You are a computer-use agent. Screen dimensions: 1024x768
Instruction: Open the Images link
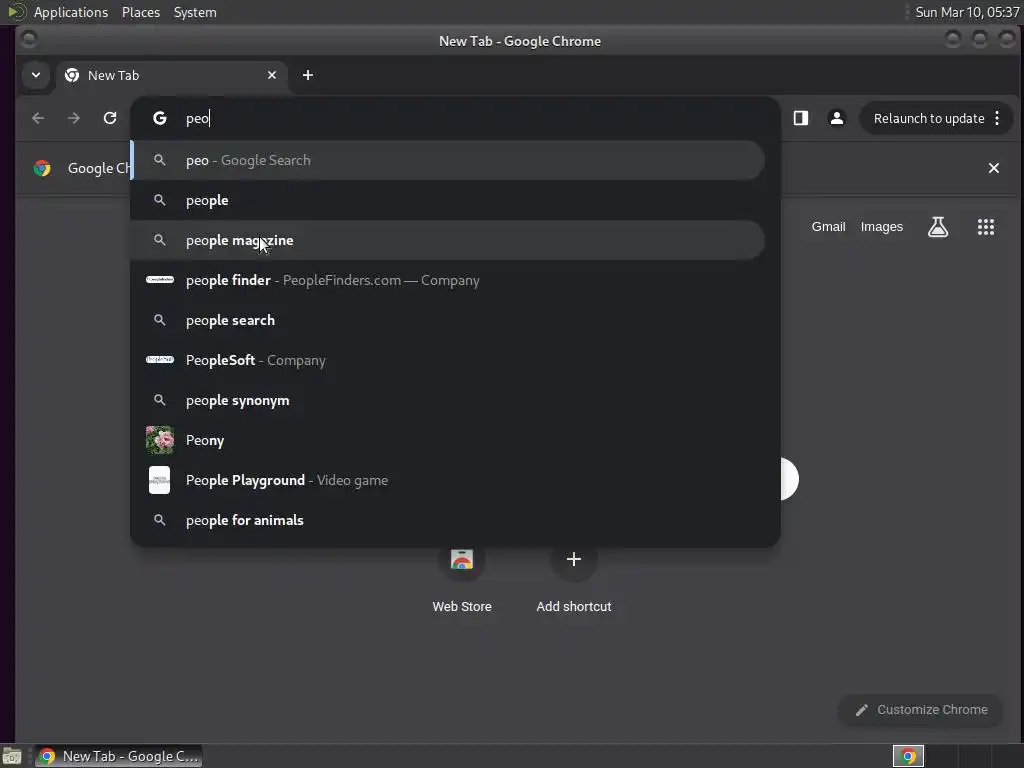pos(882,227)
